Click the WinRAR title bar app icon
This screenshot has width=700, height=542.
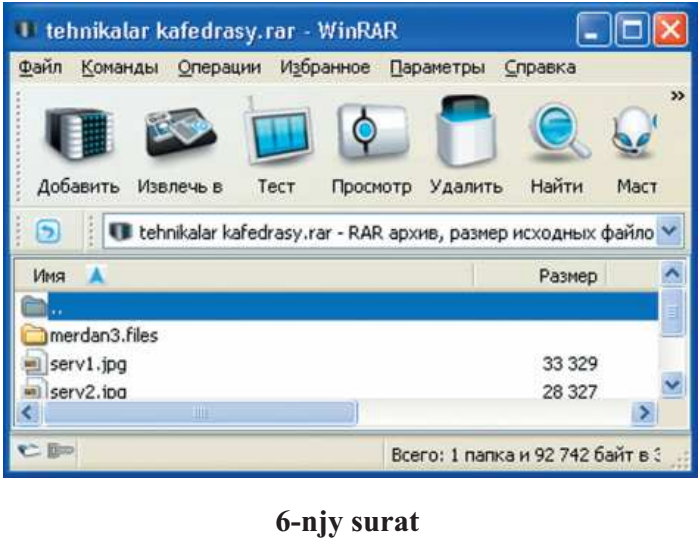tap(25, 30)
